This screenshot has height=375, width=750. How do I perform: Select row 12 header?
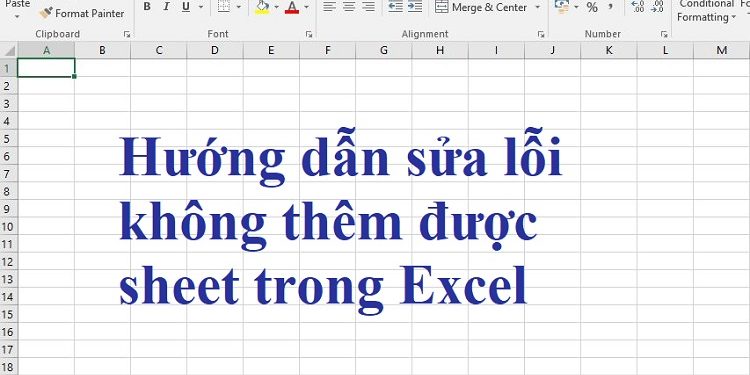tap(8, 262)
